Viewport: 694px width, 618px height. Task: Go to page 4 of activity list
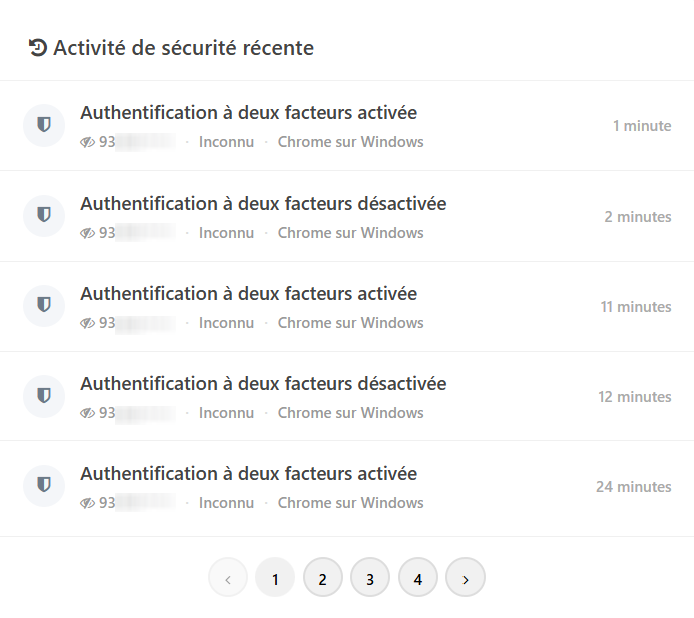418,577
